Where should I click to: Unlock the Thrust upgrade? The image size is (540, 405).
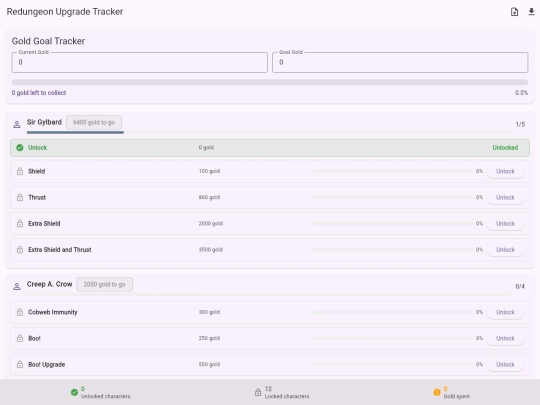coord(505,197)
